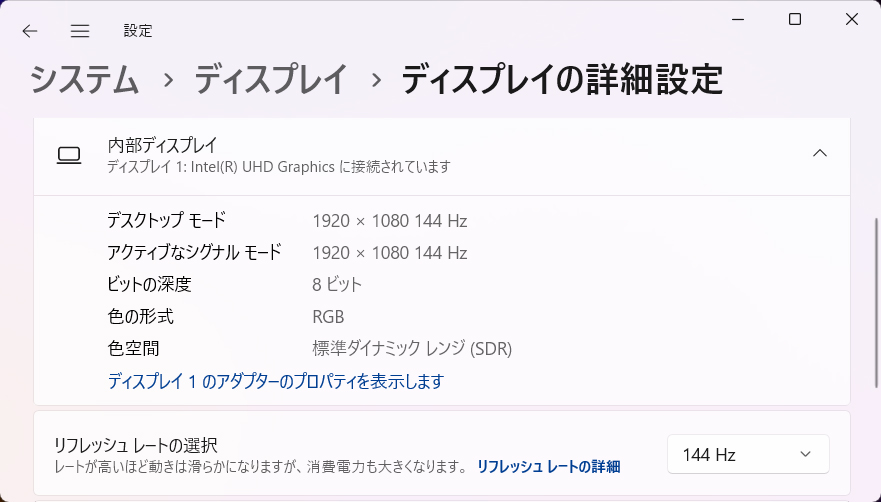Open ディスプレイ 1 のアダプターのプロパティ link
881x502 pixels.
275,382
